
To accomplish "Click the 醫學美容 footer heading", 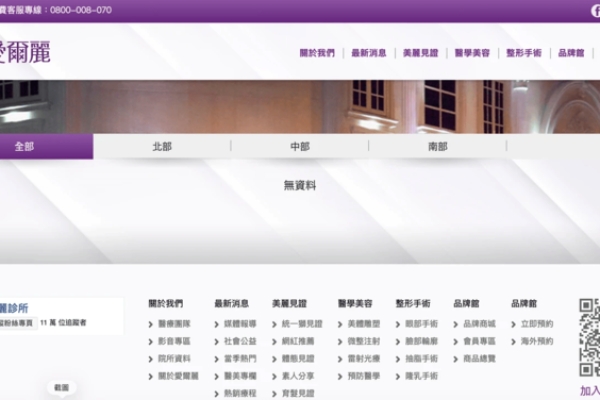I will 355,304.
